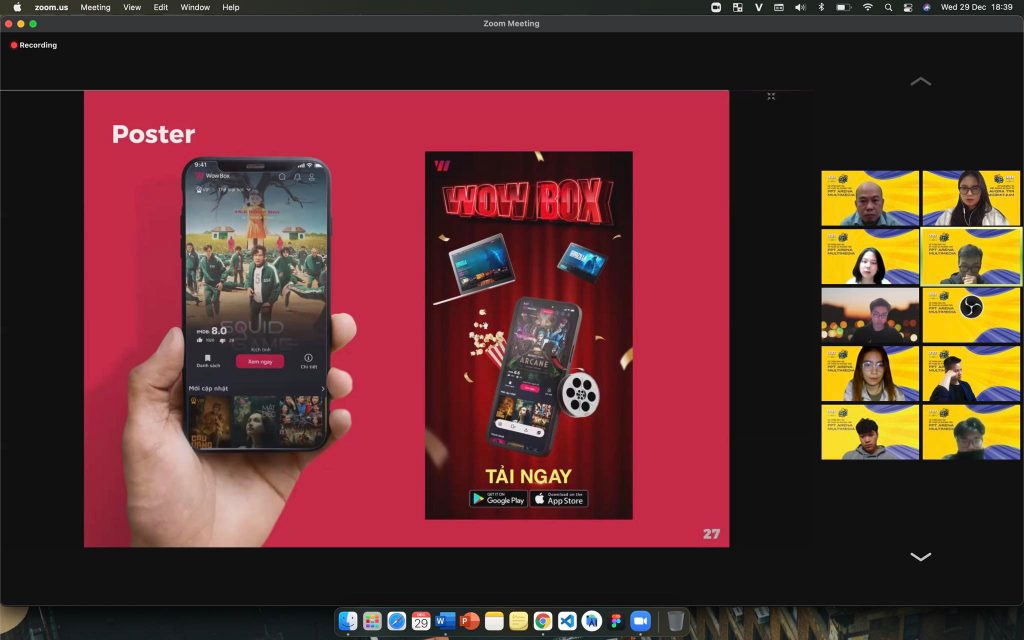Click the Zoom camera status icon in menu bar

click(x=716, y=7)
